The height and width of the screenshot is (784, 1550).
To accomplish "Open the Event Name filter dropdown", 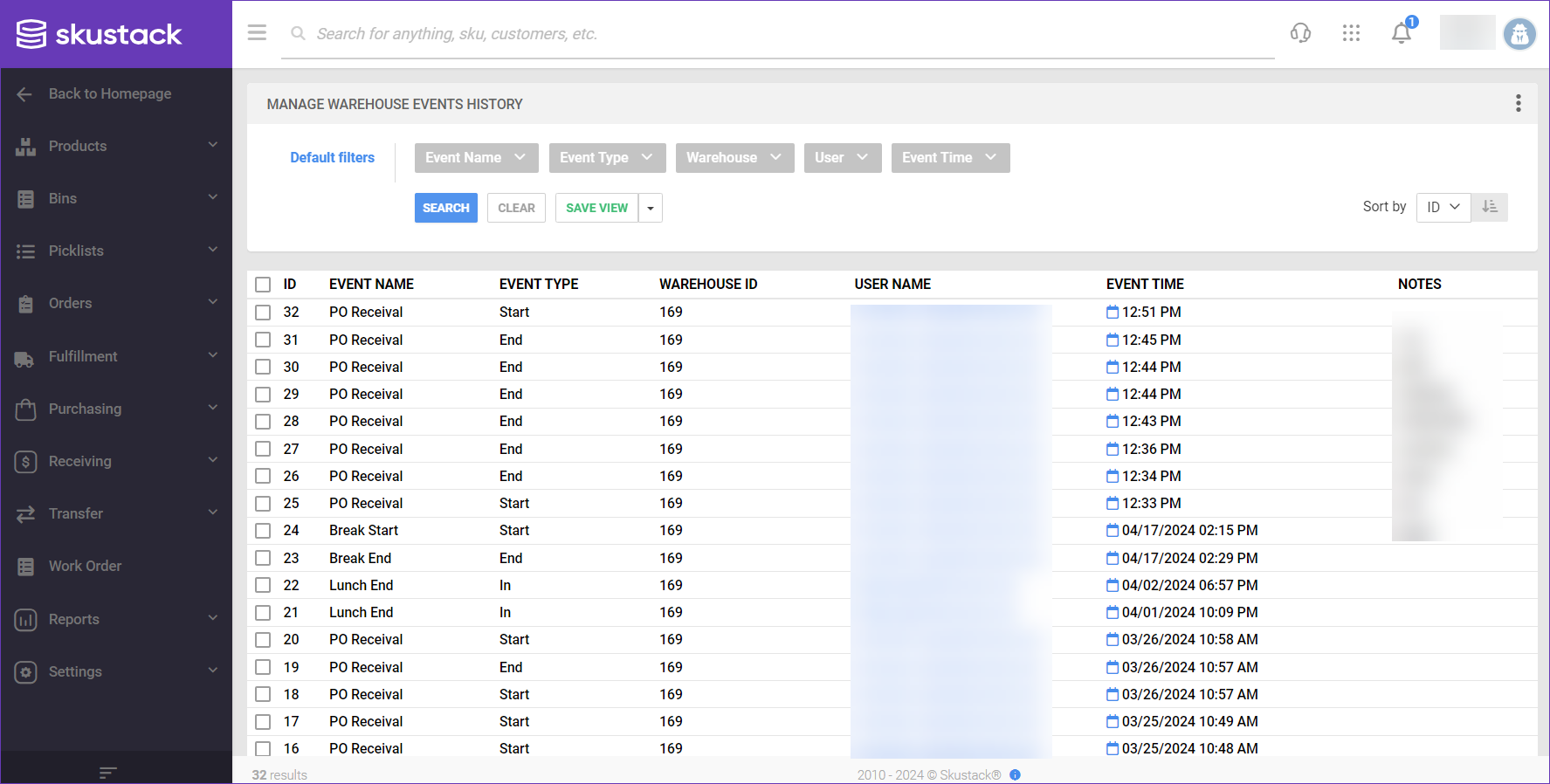I will click(476, 158).
